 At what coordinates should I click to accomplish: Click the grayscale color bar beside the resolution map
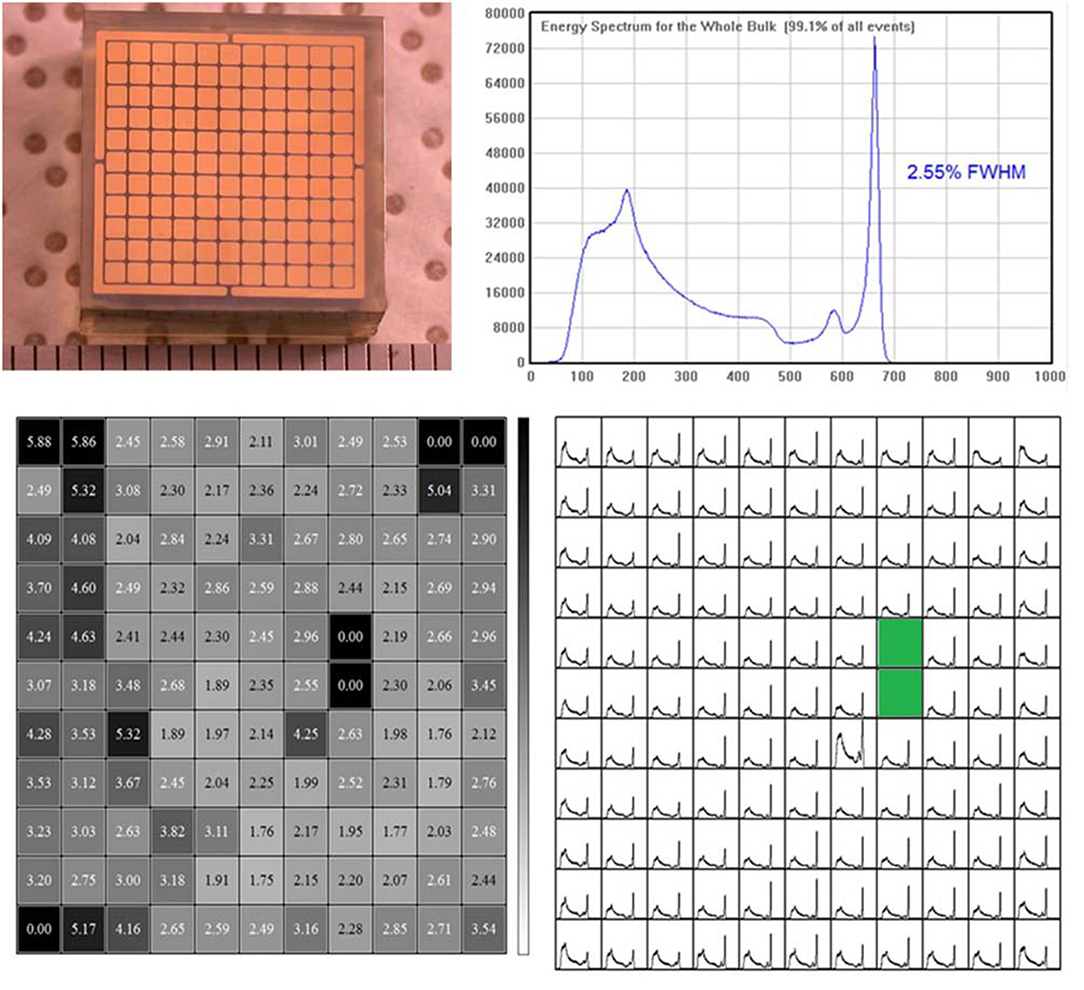(523, 686)
